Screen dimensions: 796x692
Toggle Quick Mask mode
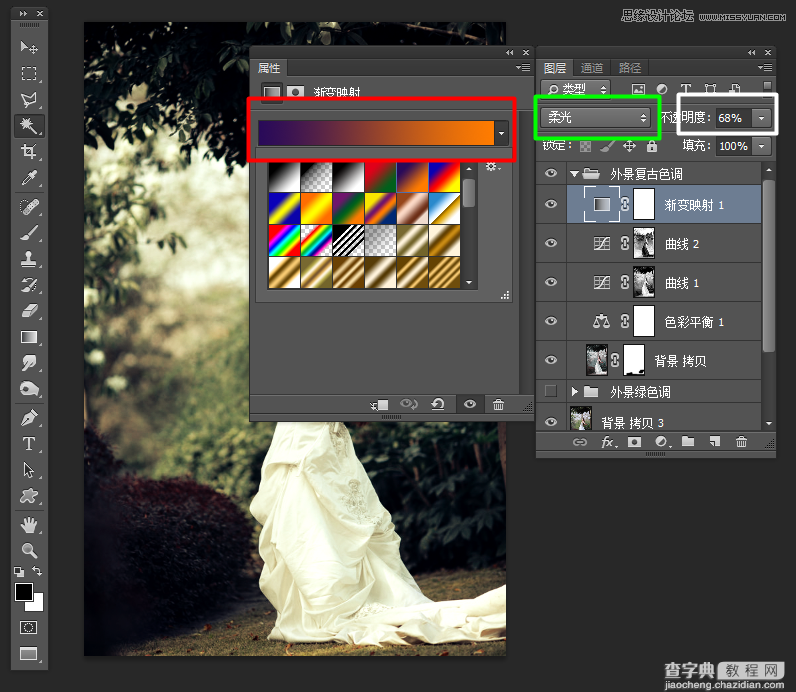[x=29, y=628]
